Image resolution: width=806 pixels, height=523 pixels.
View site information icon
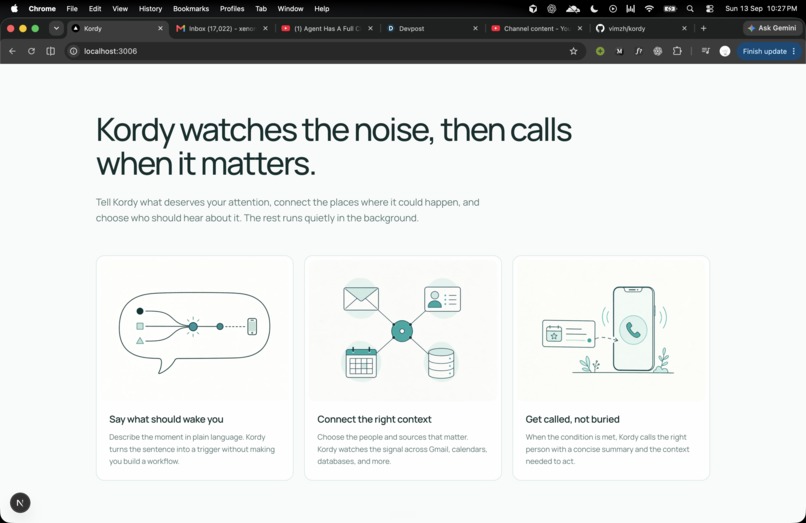click(x=74, y=51)
